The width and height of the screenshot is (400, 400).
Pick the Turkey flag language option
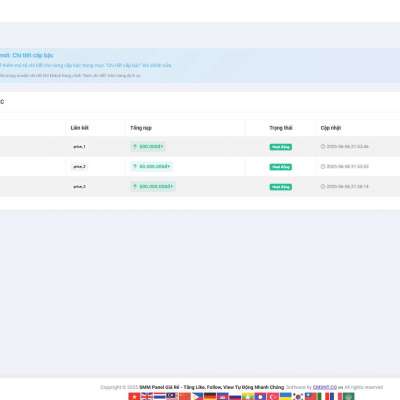tap(273, 396)
